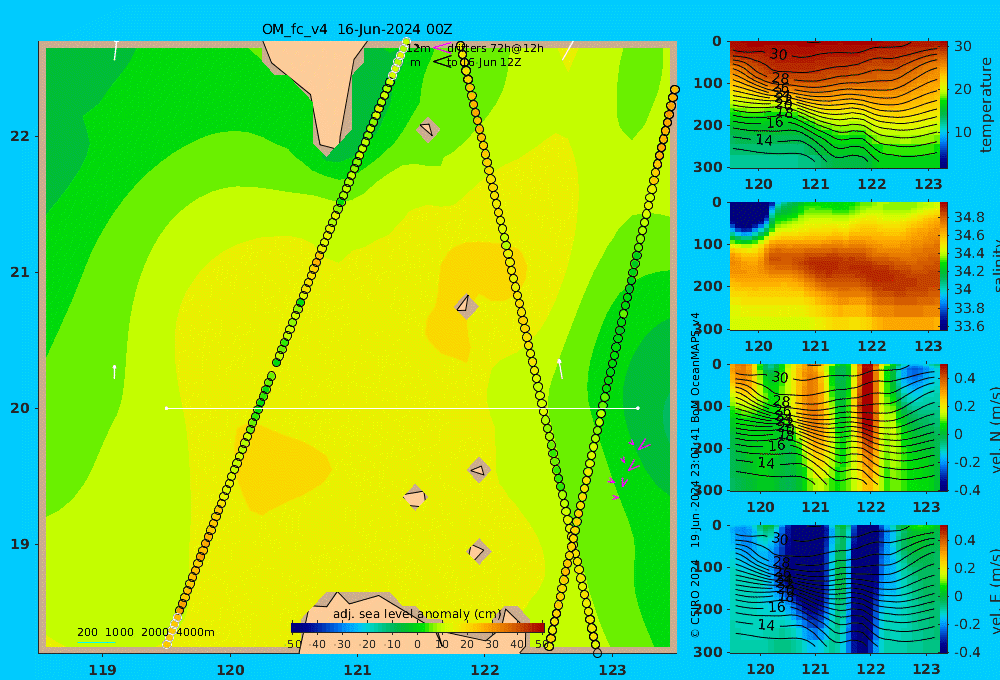The width and height of the screenshot is (1000, 680).
Task: Click the 0.2 tick on vel. E colorbar
Action: click(967, 568)
